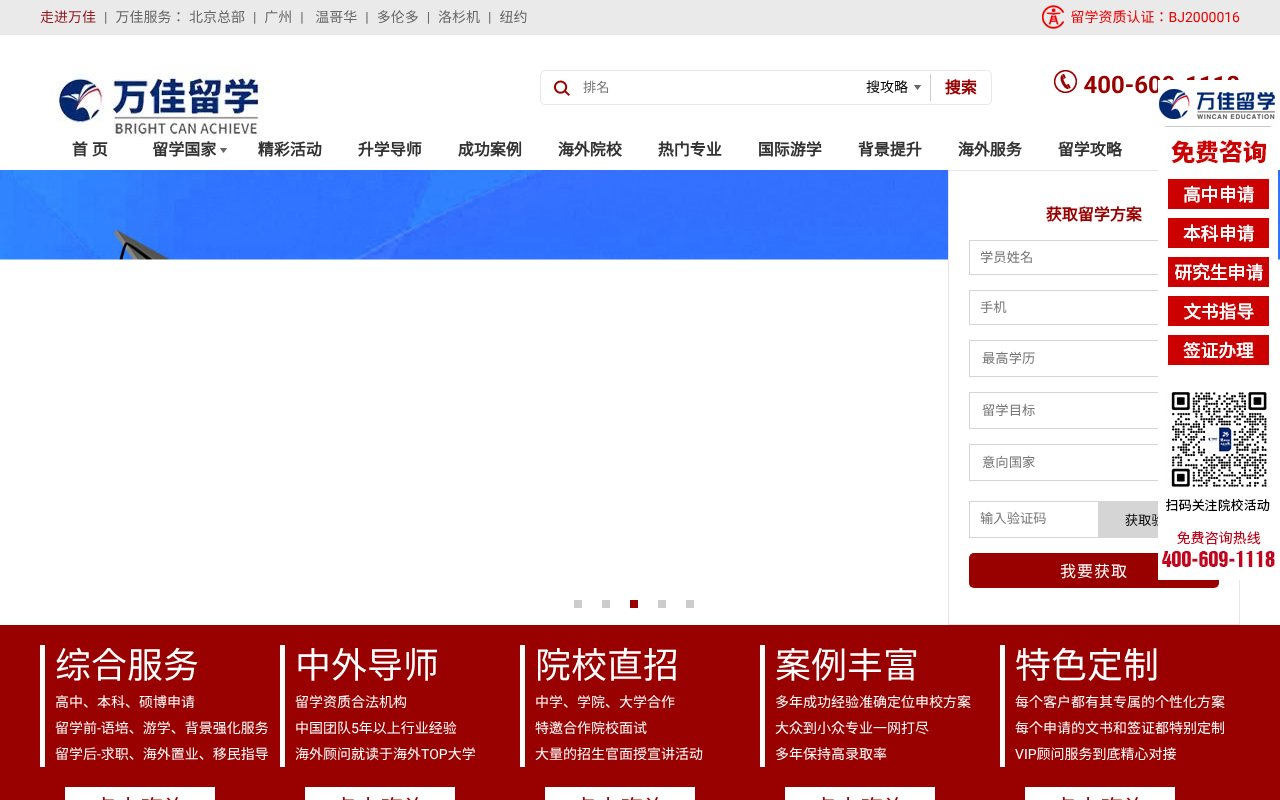Click the 留学资质认证 badge icon
This screenshot has width=1280, height=800.
pos(1053,17)
